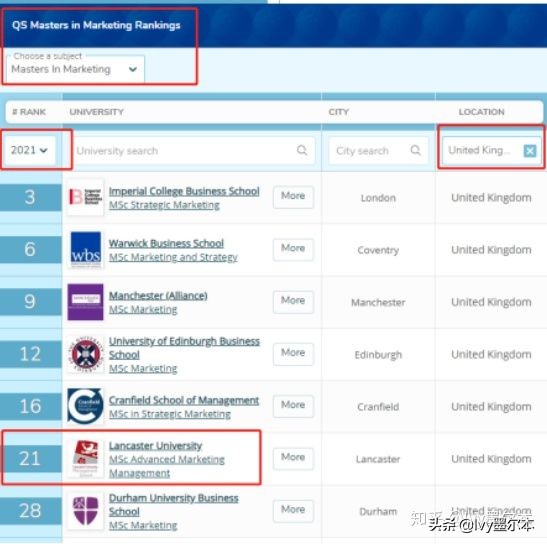Click rank number 21 cell
This screenshot has width=547, height=544.
click(31, 459)
